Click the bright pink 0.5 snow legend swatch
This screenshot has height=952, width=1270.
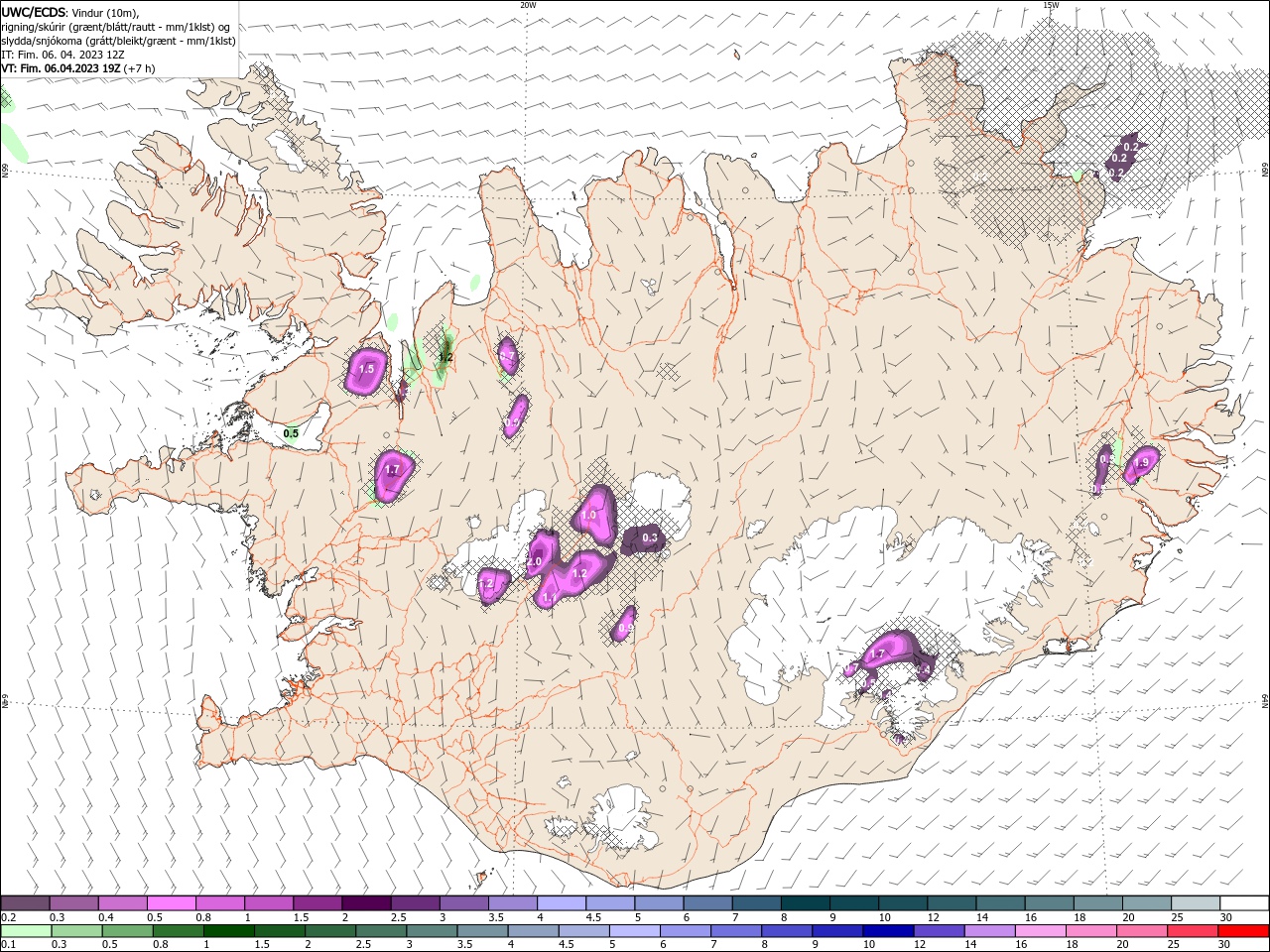(171, 903)
